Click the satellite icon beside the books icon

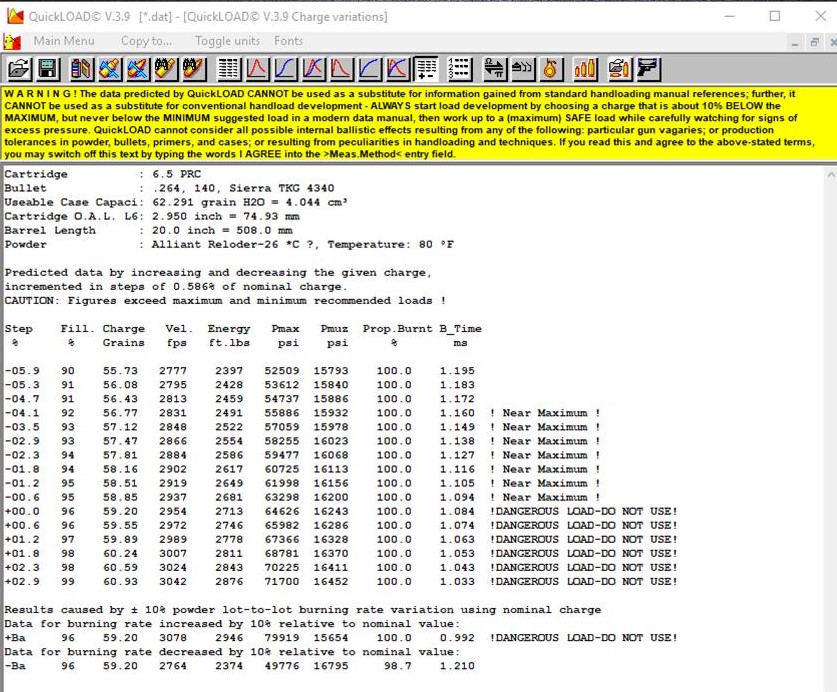click(x=109, y=69)
